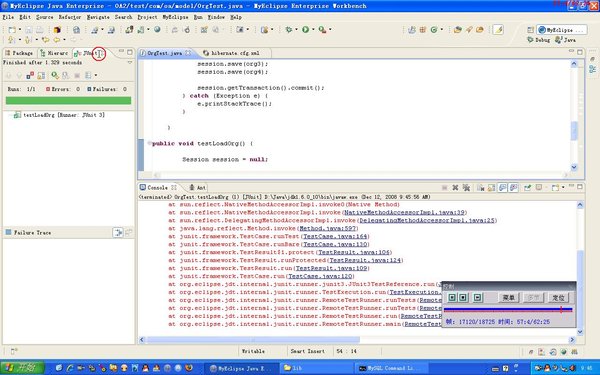The height and width of the screenshot is (375, 600).
Task: Open Method.java:597 stack trace link
Action: click(x=327, y=228)
